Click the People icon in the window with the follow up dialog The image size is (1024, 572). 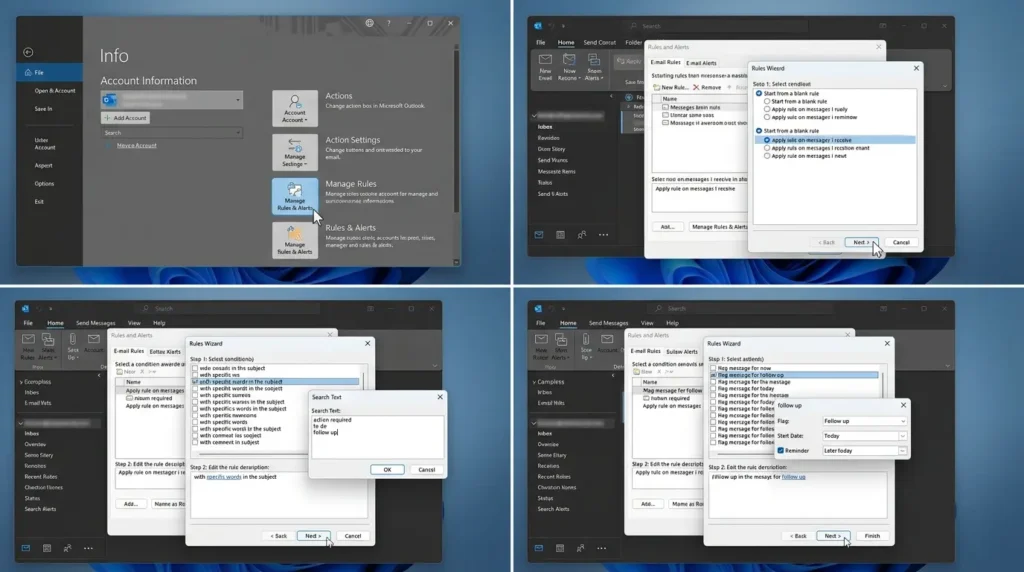pos(581,548)
